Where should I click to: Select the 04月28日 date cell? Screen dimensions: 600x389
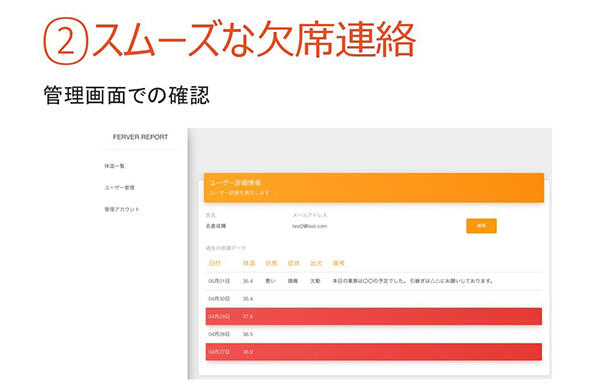point(219,334)
